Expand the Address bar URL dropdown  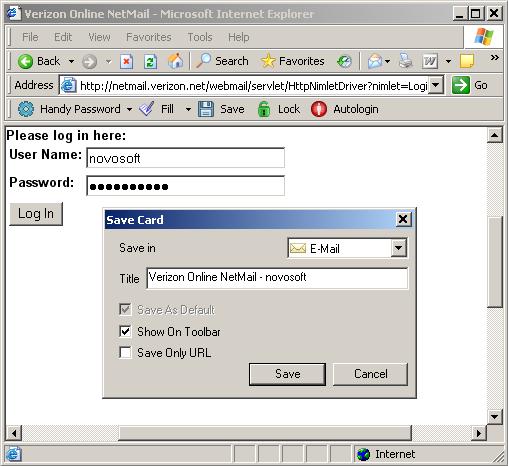pos(435,85)
